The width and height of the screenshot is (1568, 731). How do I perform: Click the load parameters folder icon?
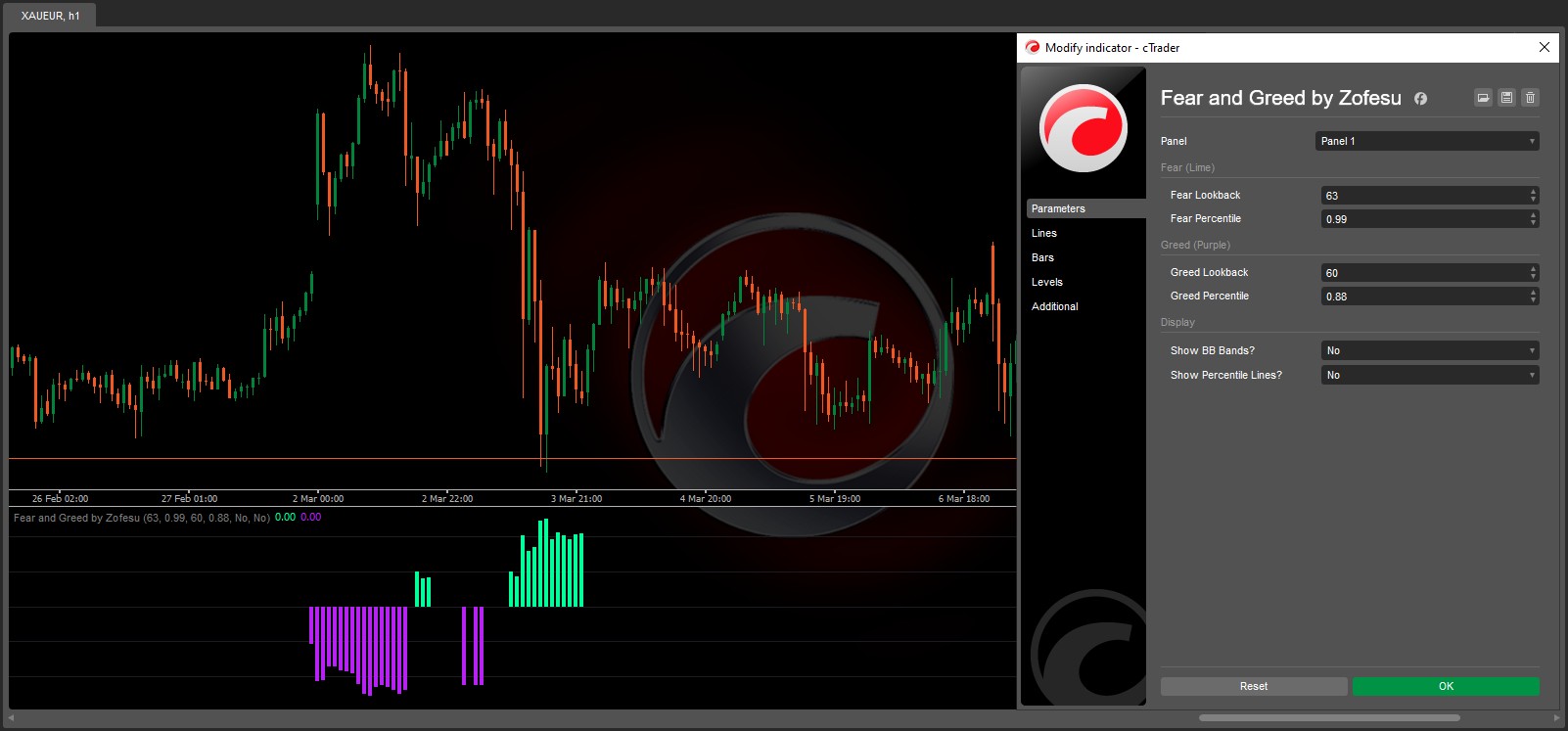pyautogui.click(x=1483, y=98)
